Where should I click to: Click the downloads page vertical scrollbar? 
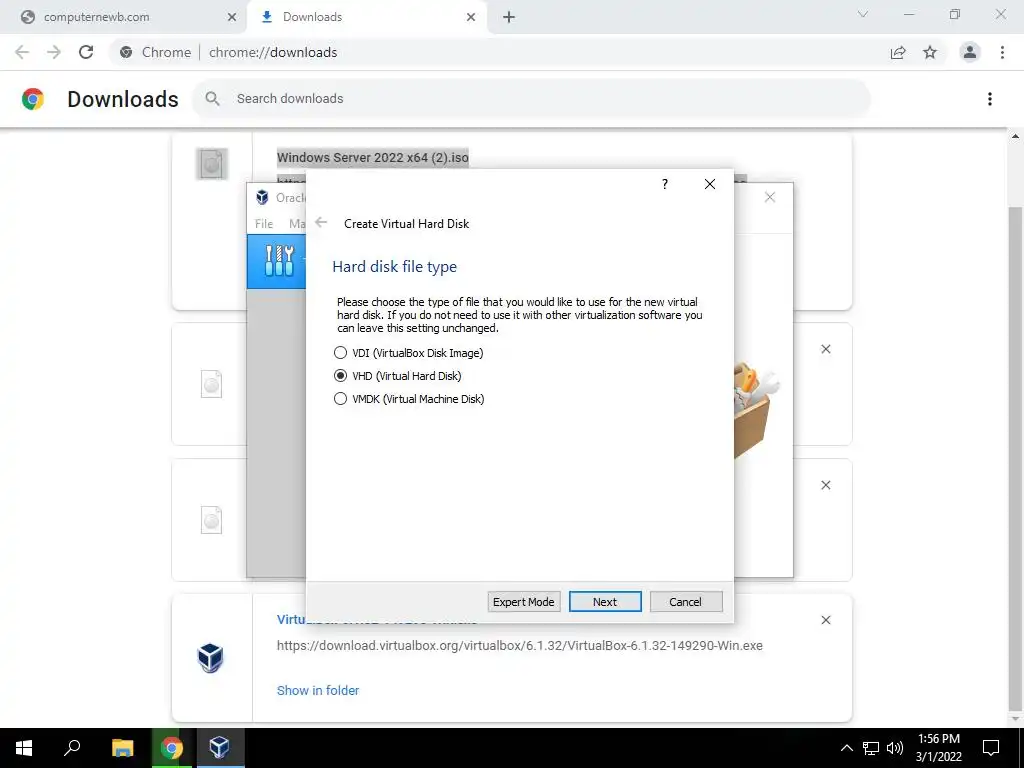click(1015, 457)
